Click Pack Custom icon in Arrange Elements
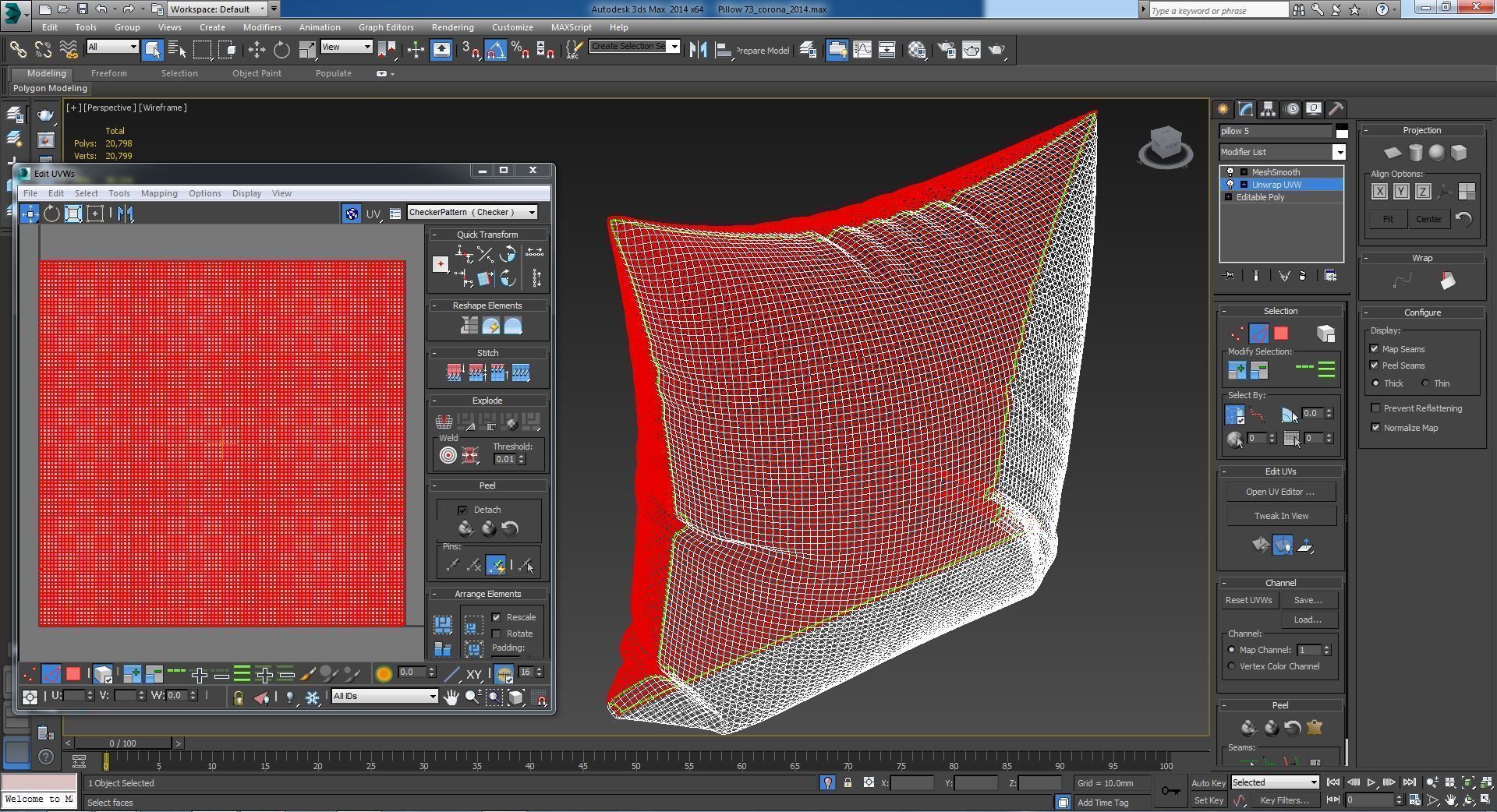The height and width of the screenshot is (812, 1497). [442, 625]
